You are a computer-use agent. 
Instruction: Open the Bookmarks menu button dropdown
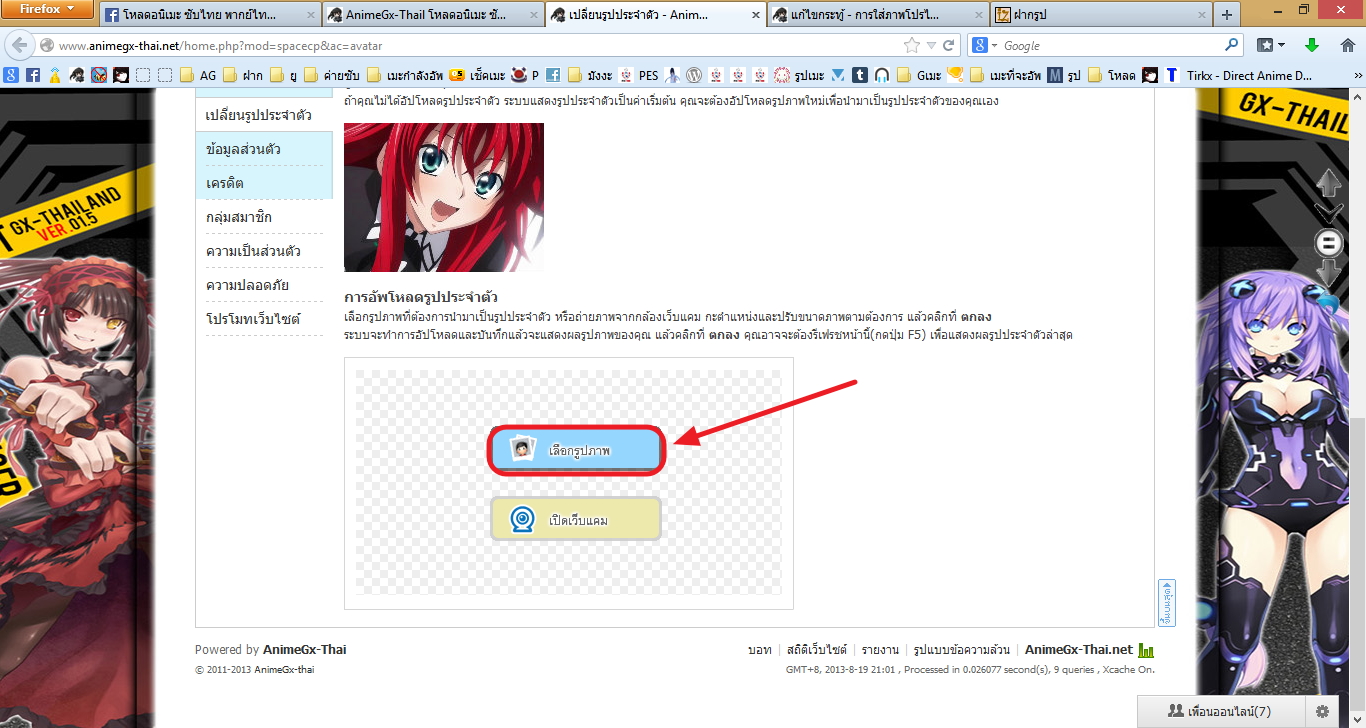tap(1271, 45)
